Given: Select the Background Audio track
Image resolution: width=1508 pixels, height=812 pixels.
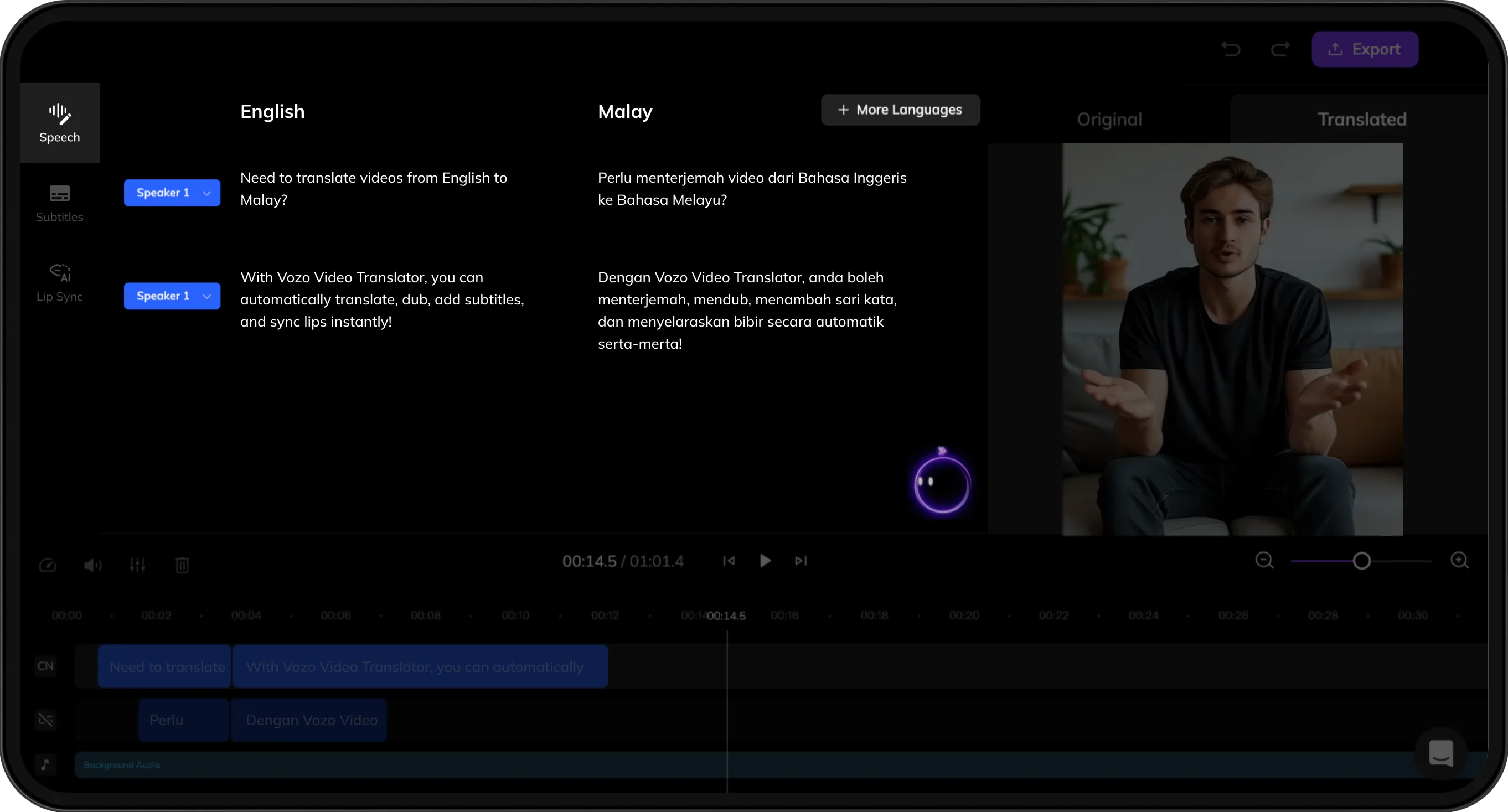Looking at the screenshot, I should pyautogui.click(x=782, y=764).
